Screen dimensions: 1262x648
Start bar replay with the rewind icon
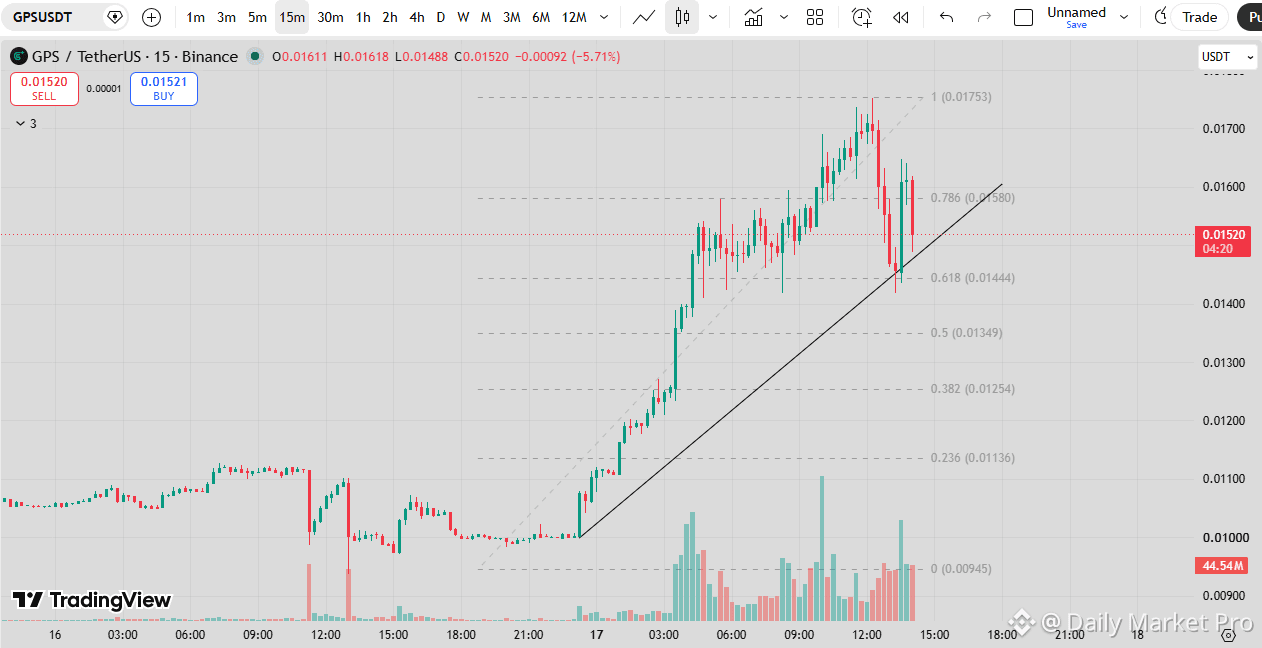click(901, 17)
